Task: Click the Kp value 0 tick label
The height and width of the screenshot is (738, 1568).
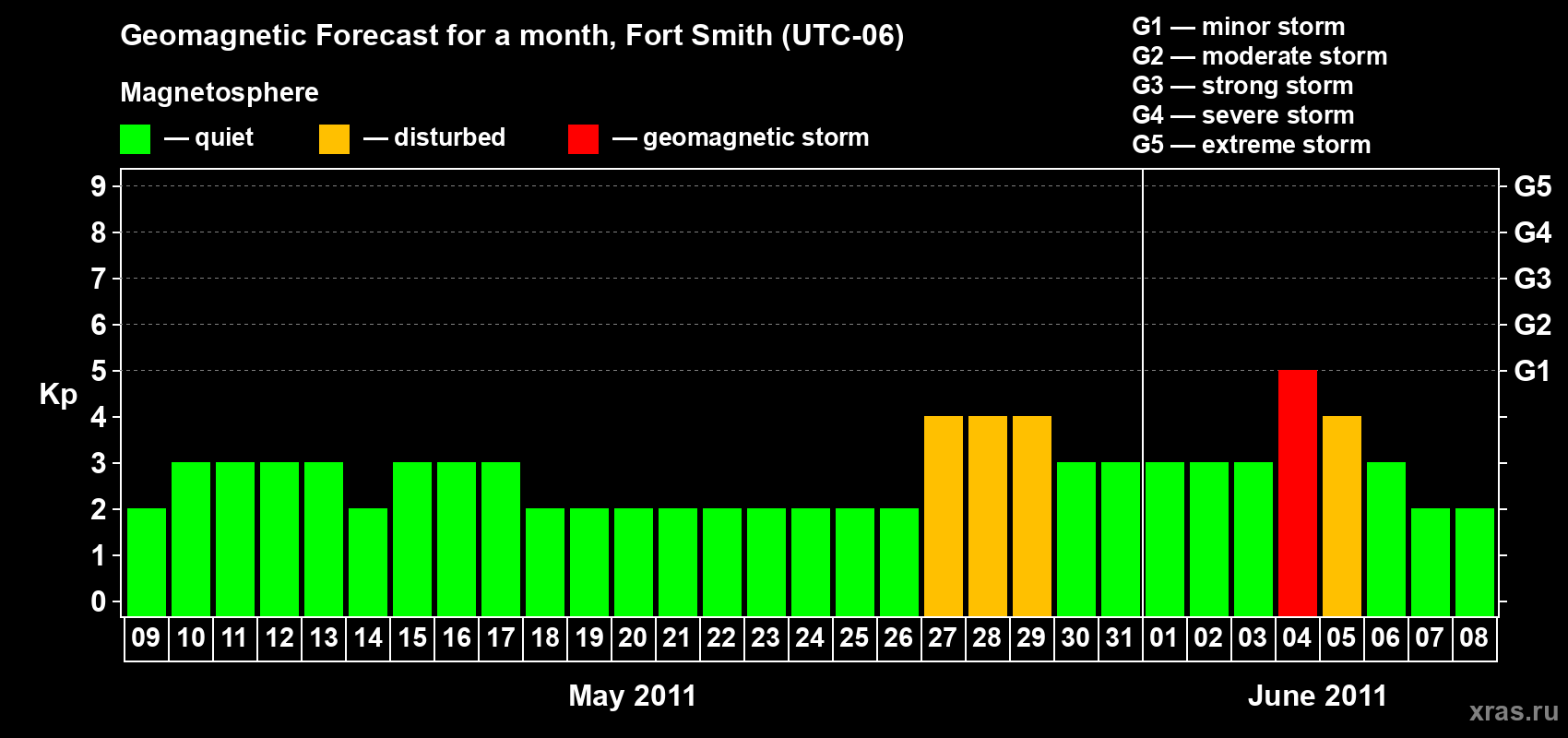Action: [x=99, y=601]
